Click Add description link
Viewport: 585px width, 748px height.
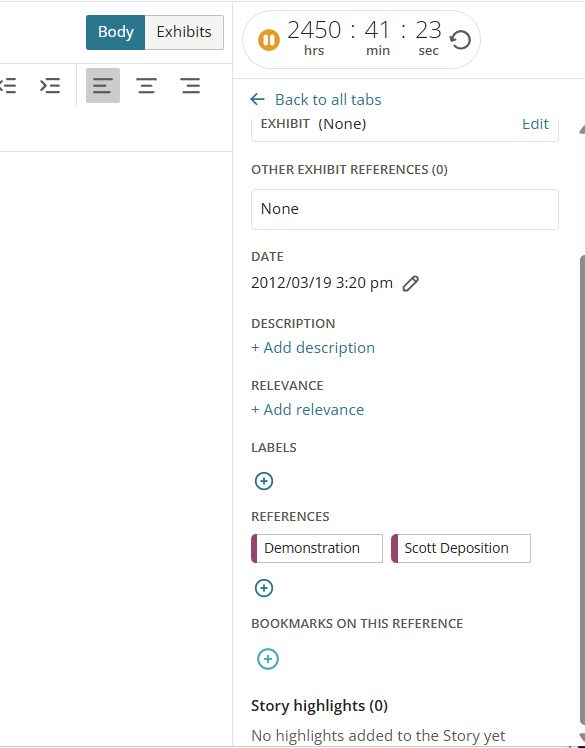pos(313,348)
